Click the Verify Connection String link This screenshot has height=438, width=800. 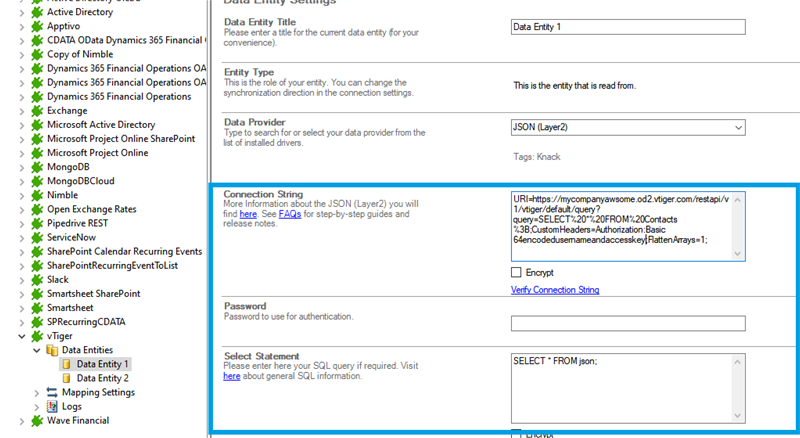(555, 290)
